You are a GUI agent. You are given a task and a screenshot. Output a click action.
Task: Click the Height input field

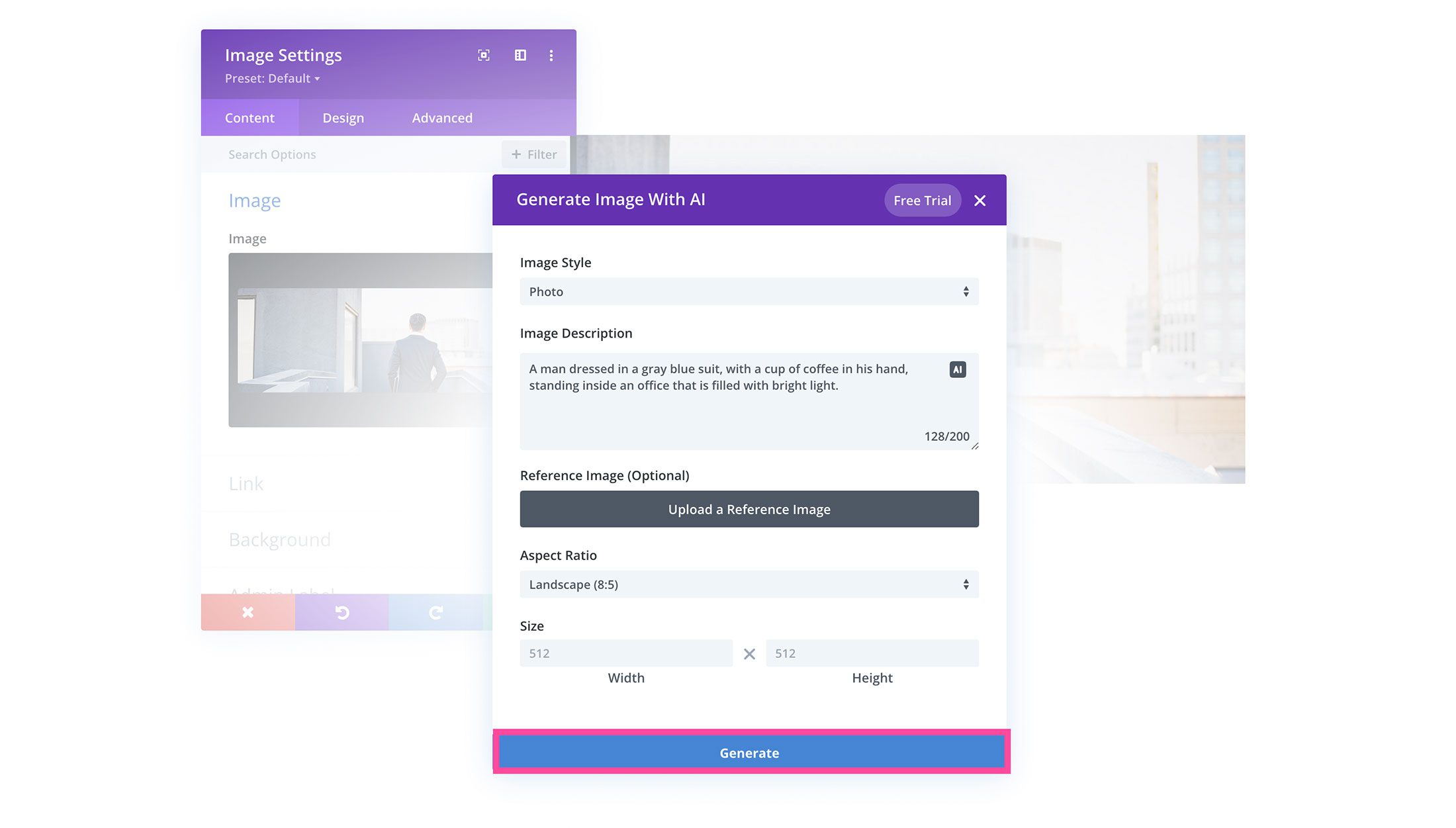[871, 653]
